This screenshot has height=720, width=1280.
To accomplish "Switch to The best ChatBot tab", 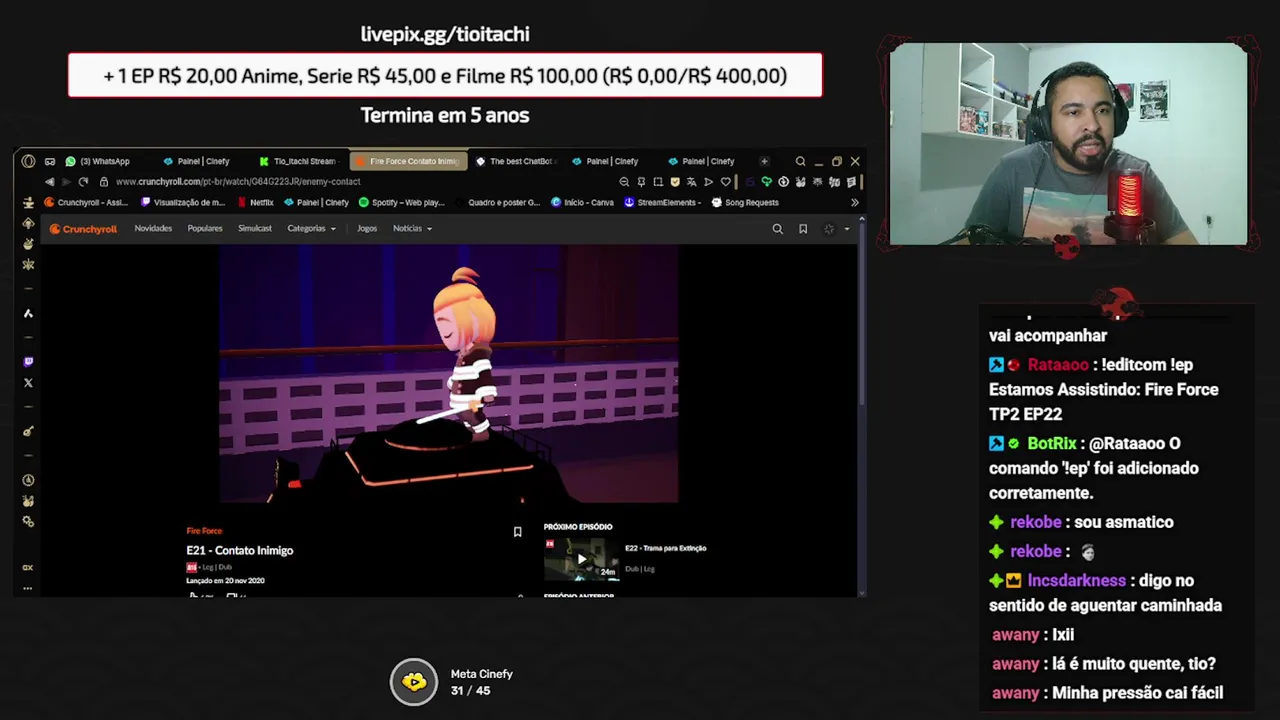I will coord(514,161).
